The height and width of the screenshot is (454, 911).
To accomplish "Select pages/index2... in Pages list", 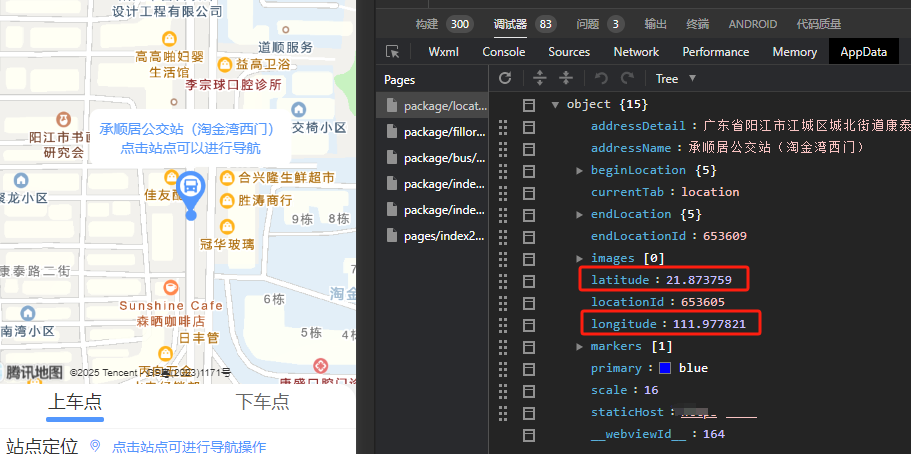I will pos(432,236).
